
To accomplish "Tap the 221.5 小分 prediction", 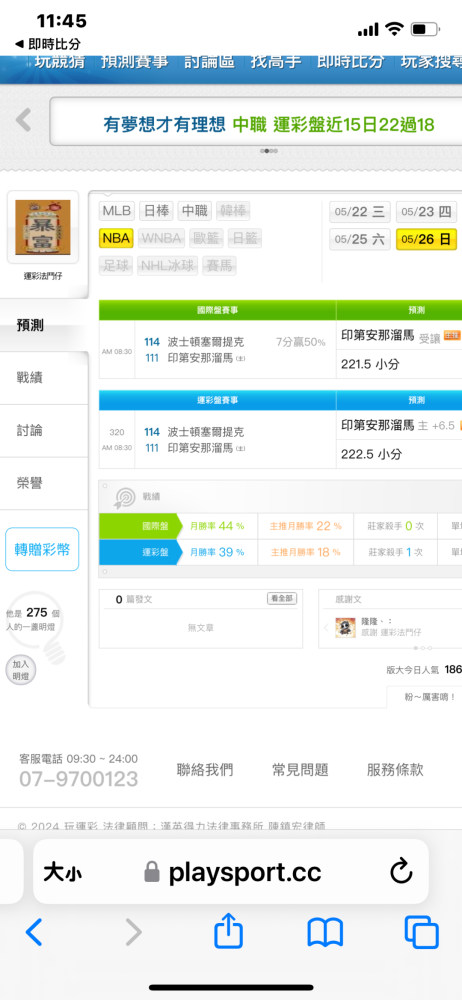I will click(370, 364).
